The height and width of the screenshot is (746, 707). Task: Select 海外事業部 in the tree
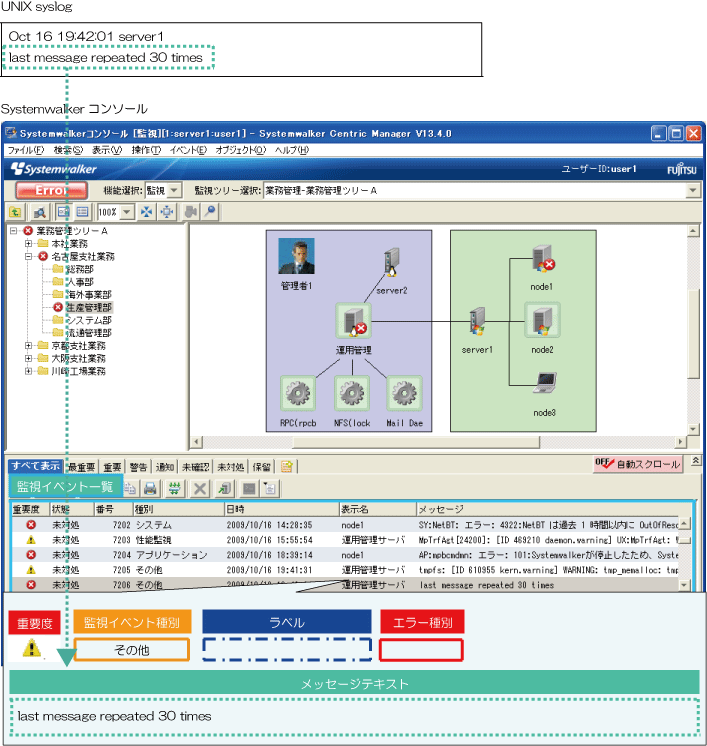click(x=88, y=295)
